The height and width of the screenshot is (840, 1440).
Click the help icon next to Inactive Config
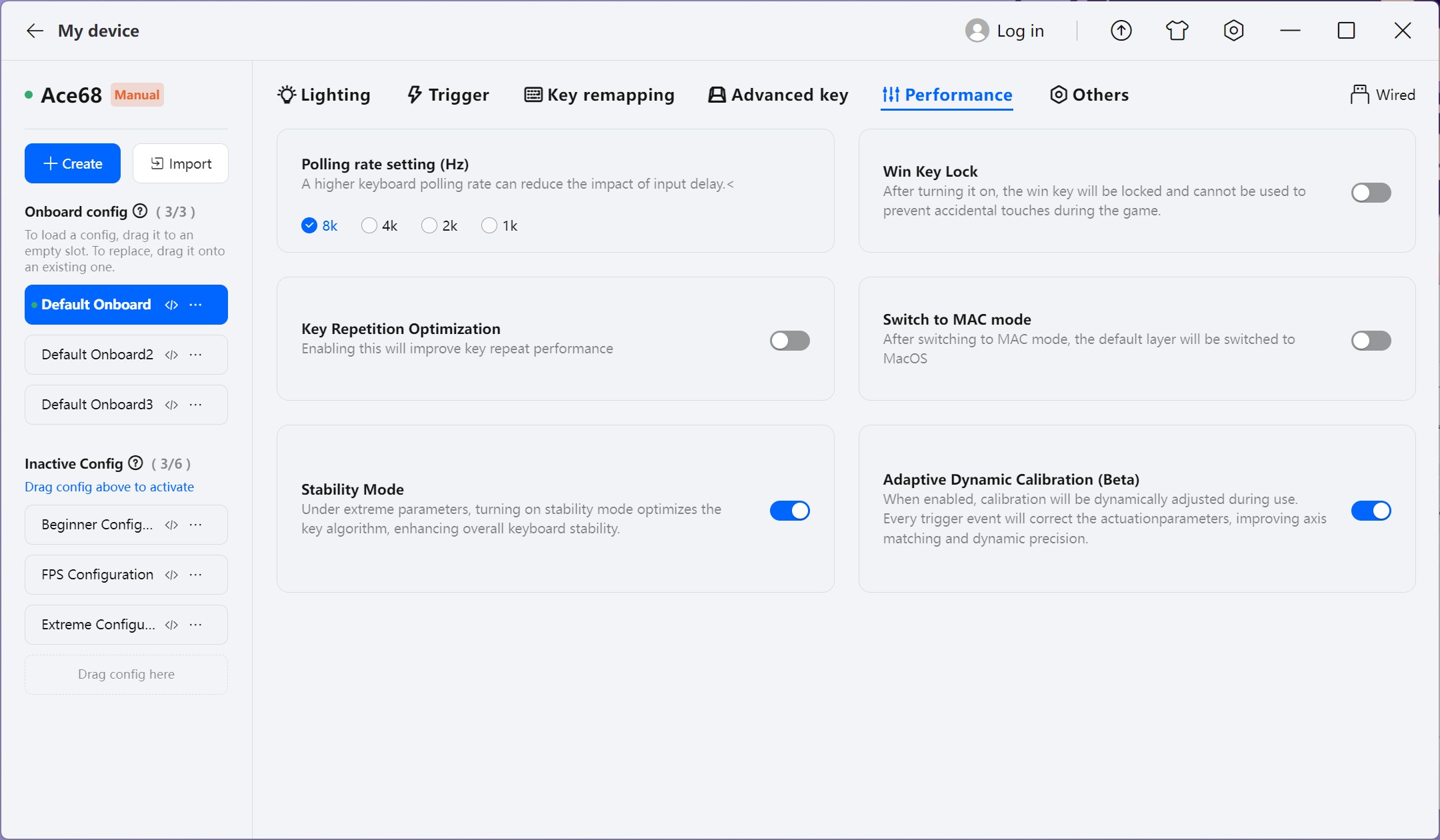[135, 463]
